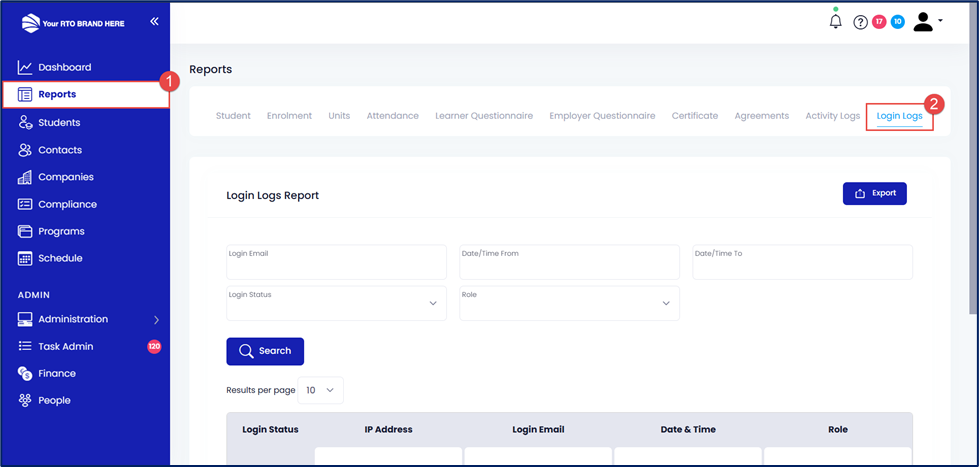Open Dashboard from the sidebar
This screenshot has height=467, width=979.
click(64, 67)
